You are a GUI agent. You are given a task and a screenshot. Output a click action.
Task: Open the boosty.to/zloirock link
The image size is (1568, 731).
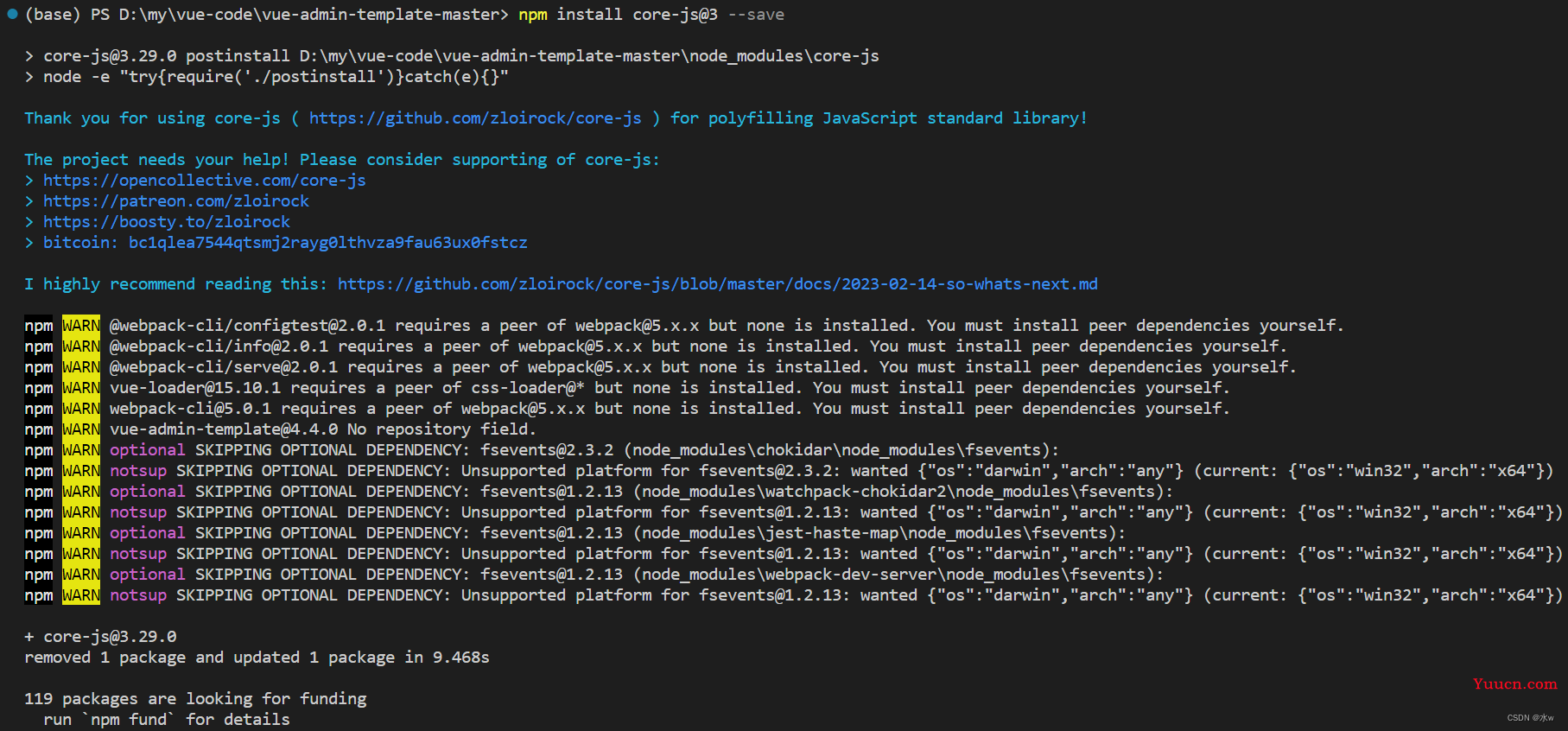(167, 222)
